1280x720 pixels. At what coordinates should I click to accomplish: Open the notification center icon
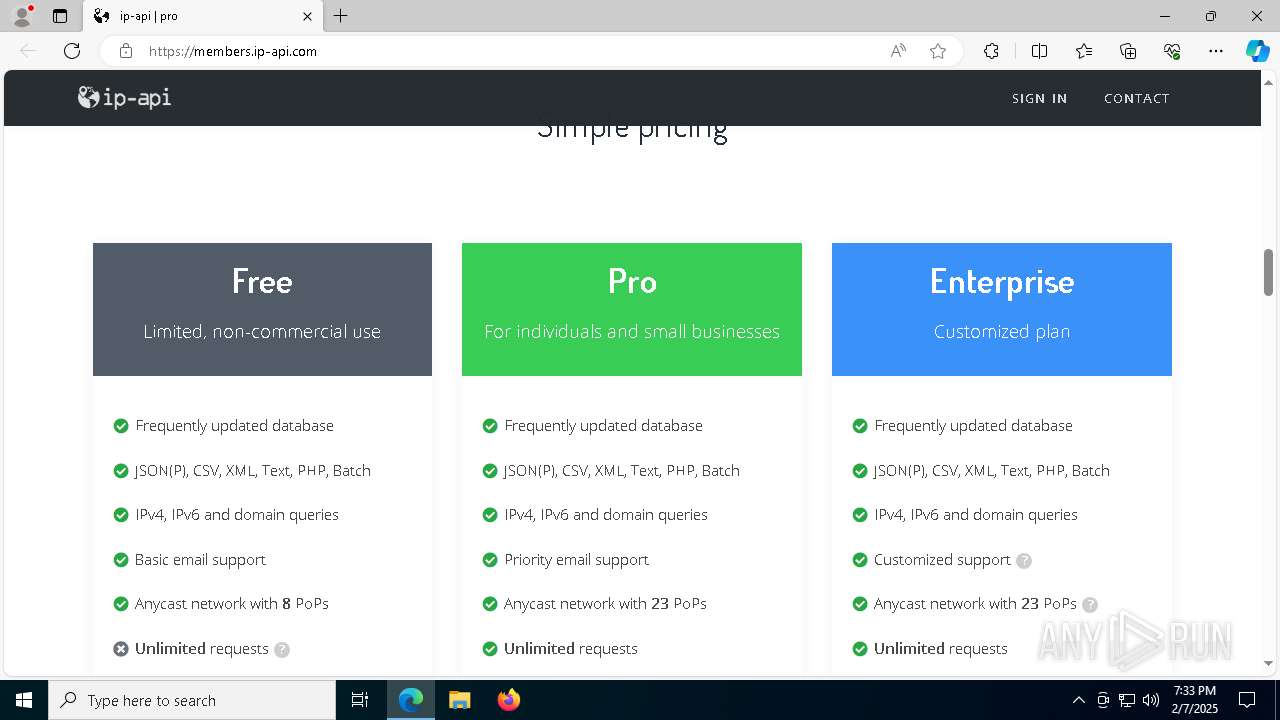coord(1247,700)
